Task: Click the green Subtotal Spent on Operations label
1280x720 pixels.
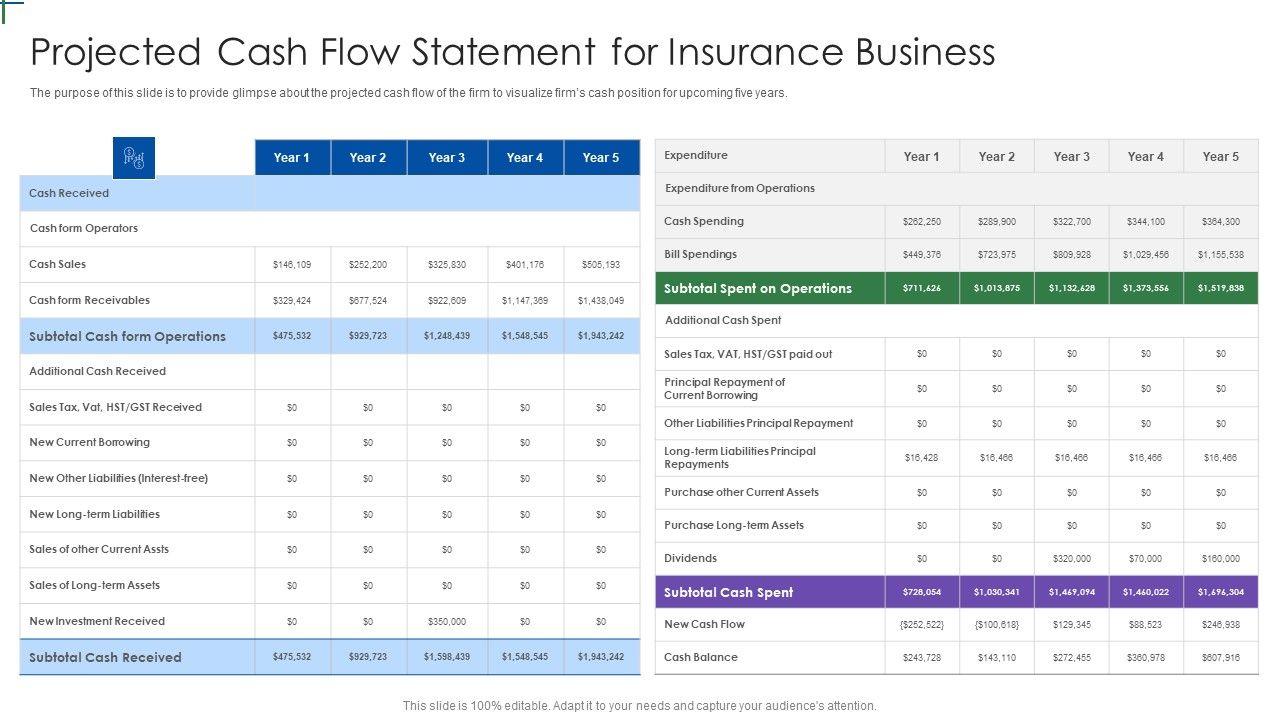Action: [757, 288]
